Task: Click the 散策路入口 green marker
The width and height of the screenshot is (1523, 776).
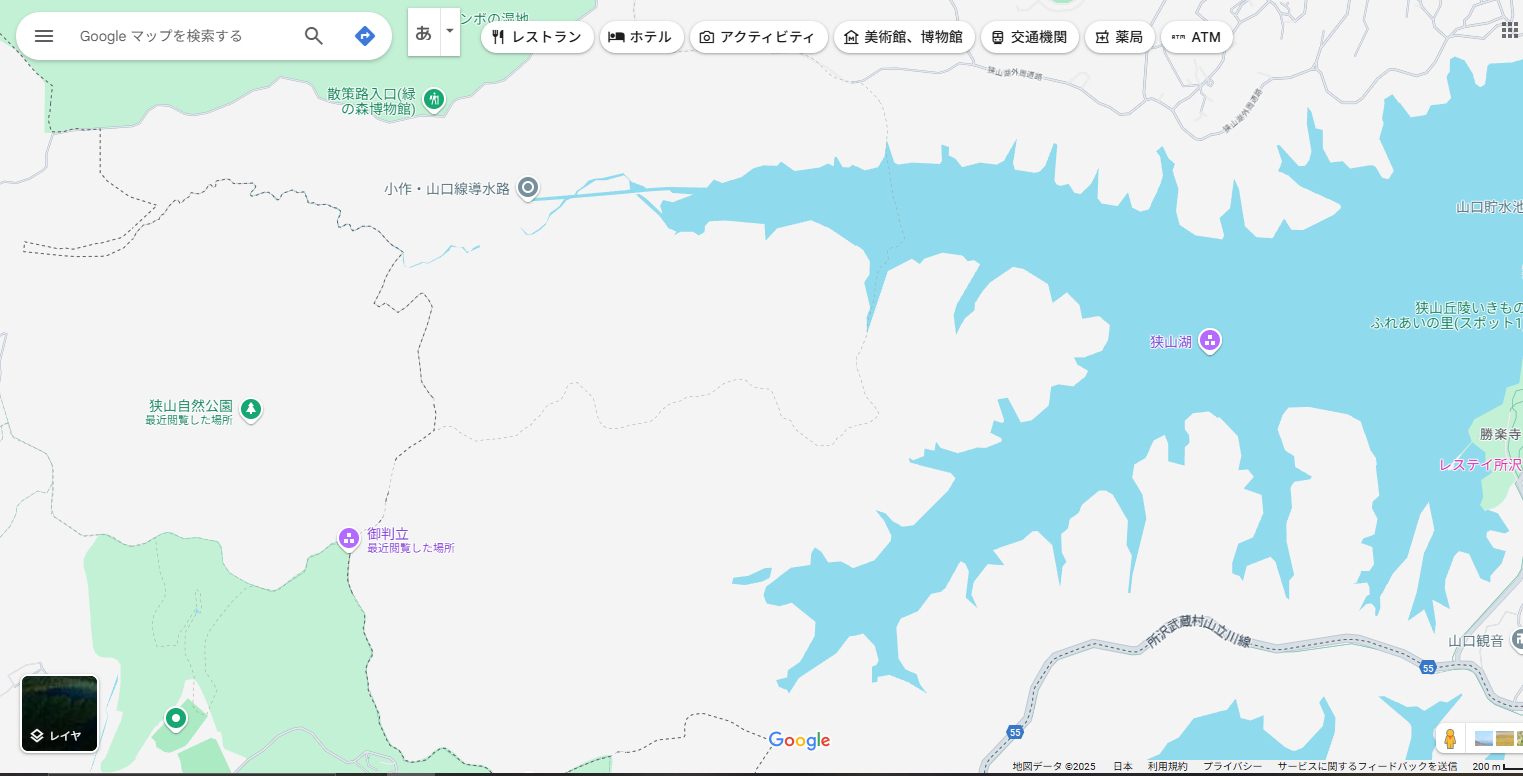Action: click(x=435, y=99)
